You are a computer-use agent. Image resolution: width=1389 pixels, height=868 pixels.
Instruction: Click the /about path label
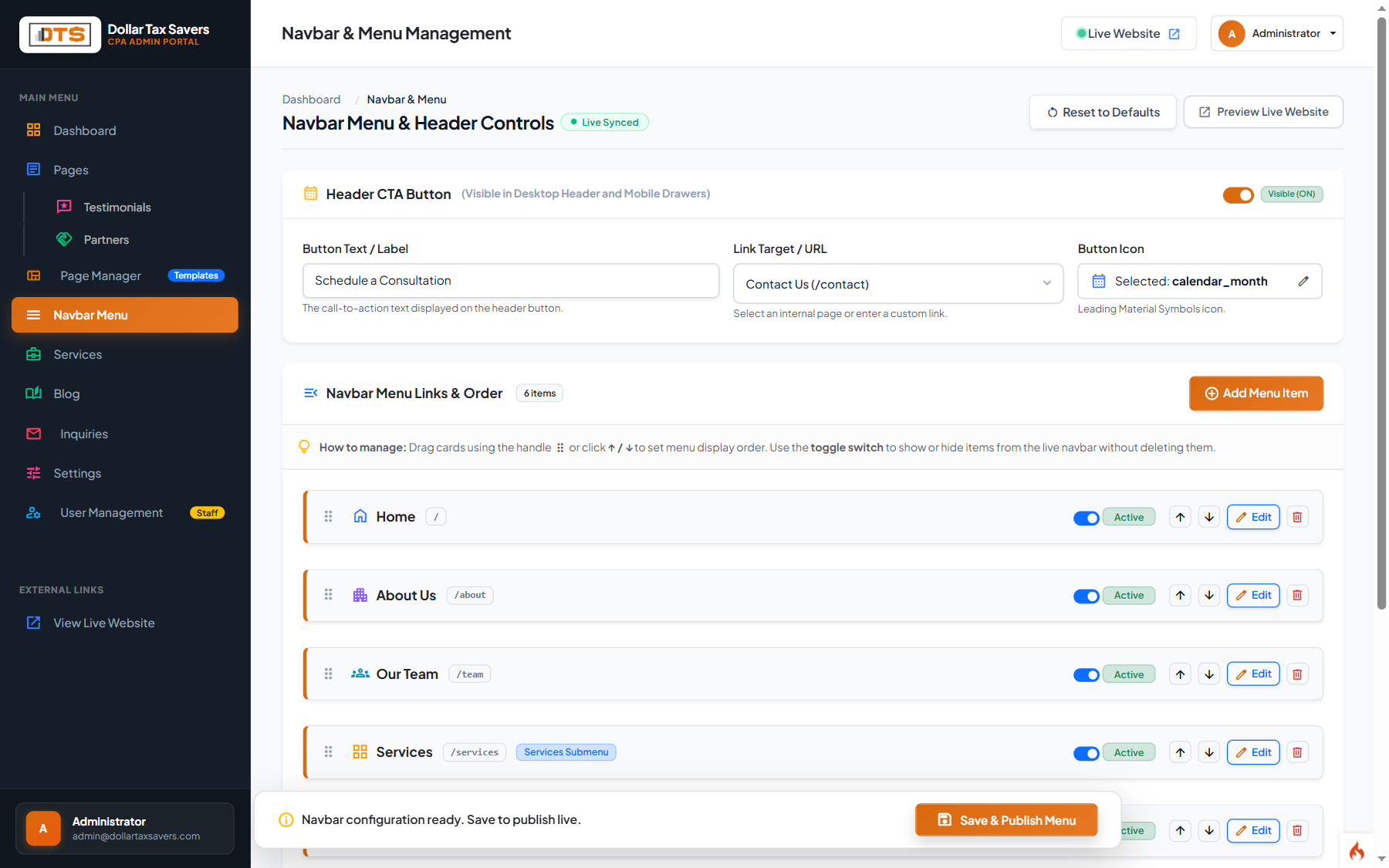pyautogui.click(x=470, y=595)
